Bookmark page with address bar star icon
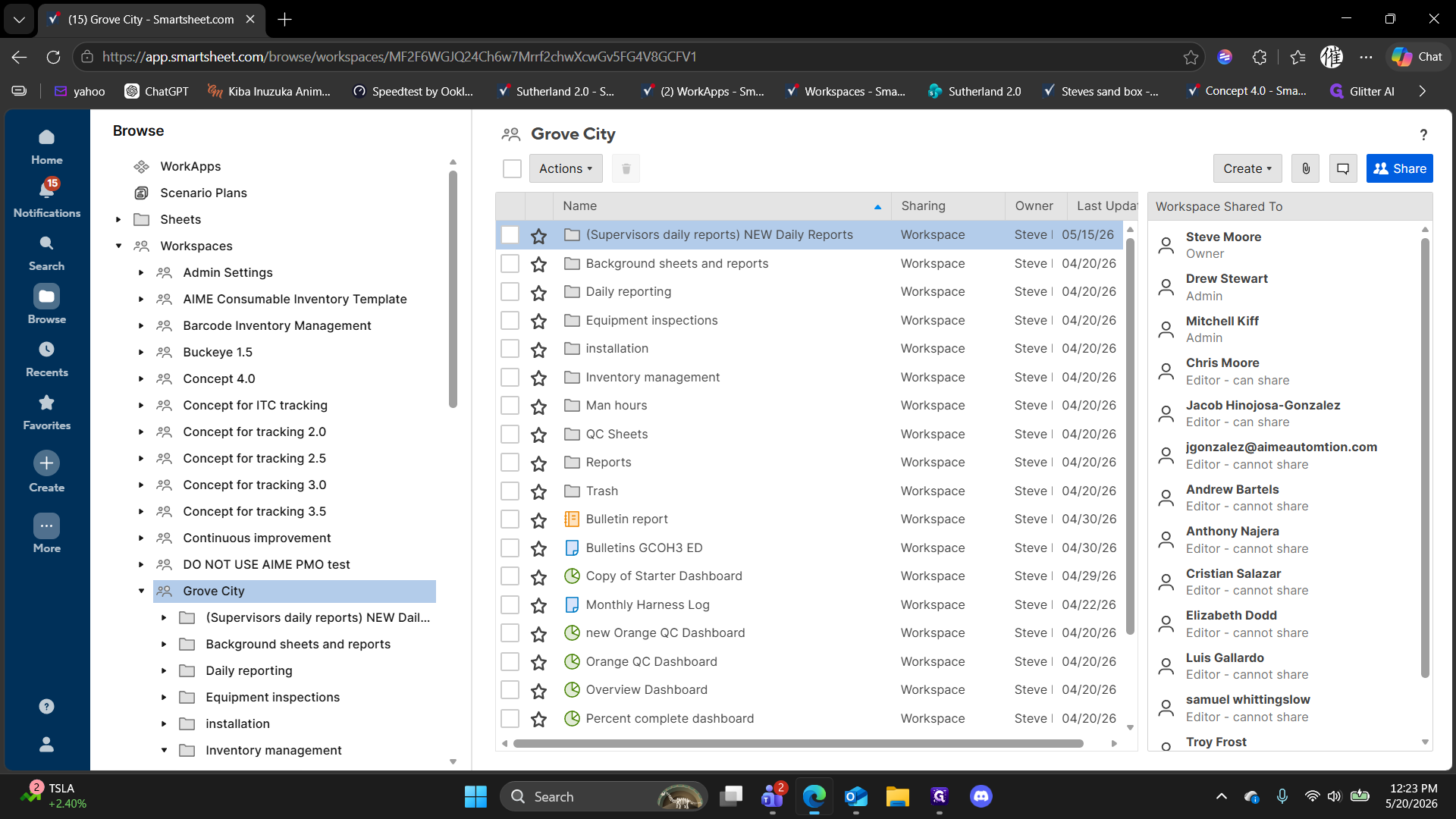Image resolution: width=1456 pixels, height=819 pixels. 1191,57
